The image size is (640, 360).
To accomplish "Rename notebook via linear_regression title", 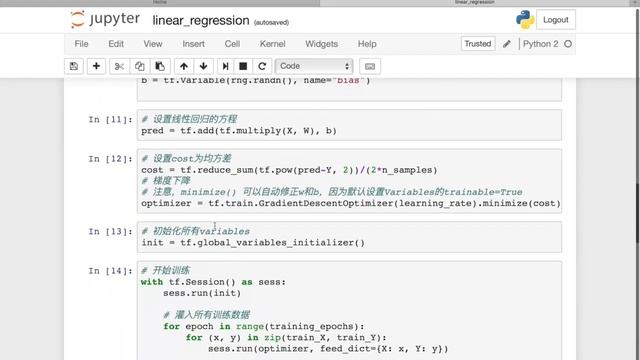I will 201,20.
